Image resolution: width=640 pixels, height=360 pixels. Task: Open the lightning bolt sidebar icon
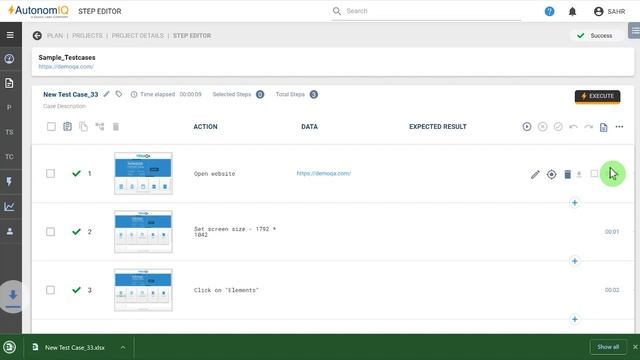pyautogui.click(x=9, y=182)
